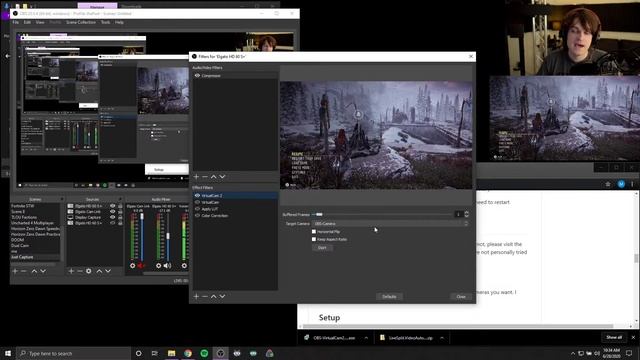
Task: Move source down in OBS Sources panel
Action: click(108, 271)
